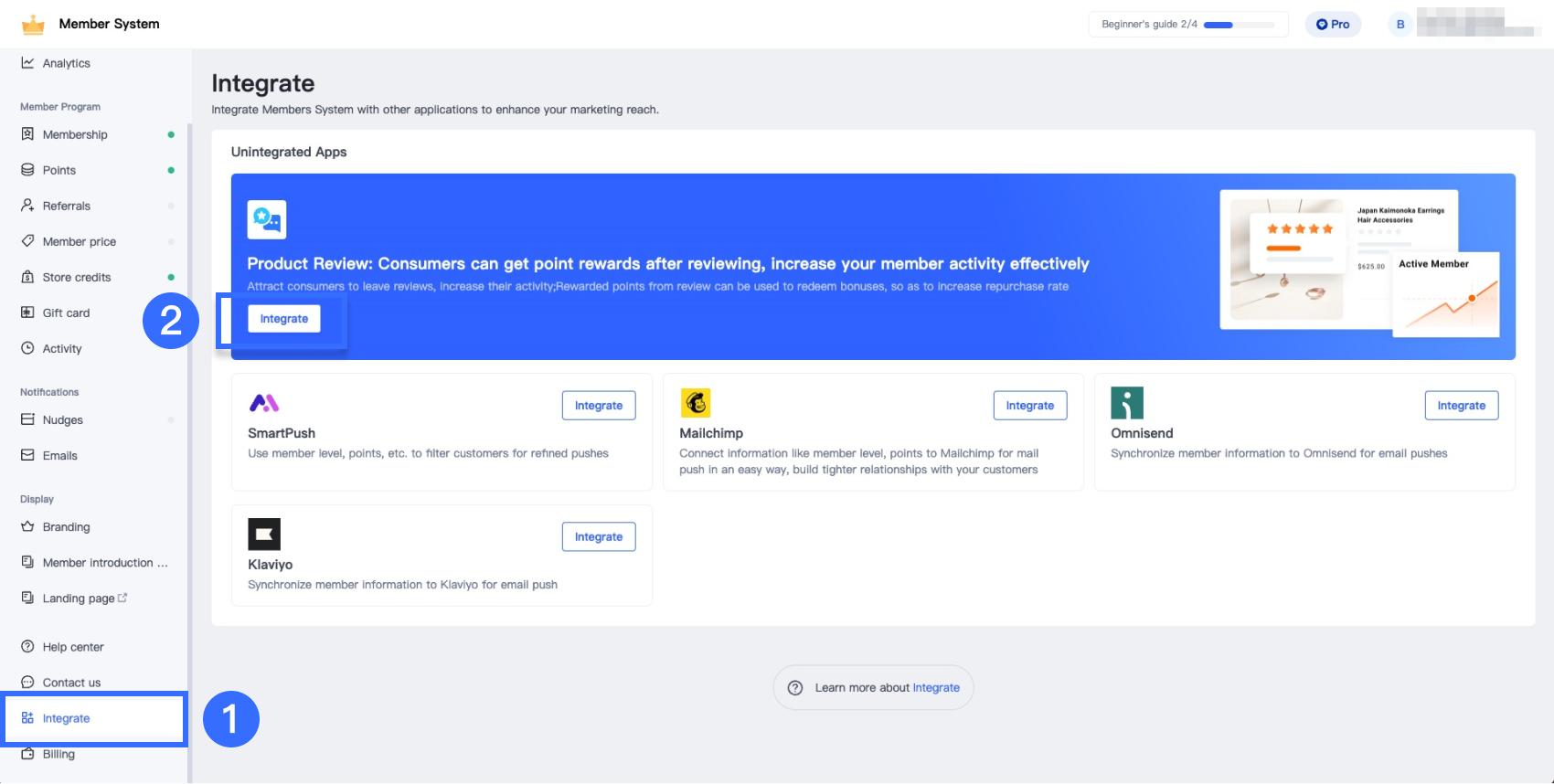Viewport: 1554px width, 784px height.
Task: Click Integrate button for Mailchimp
Action: [1030, 406]
